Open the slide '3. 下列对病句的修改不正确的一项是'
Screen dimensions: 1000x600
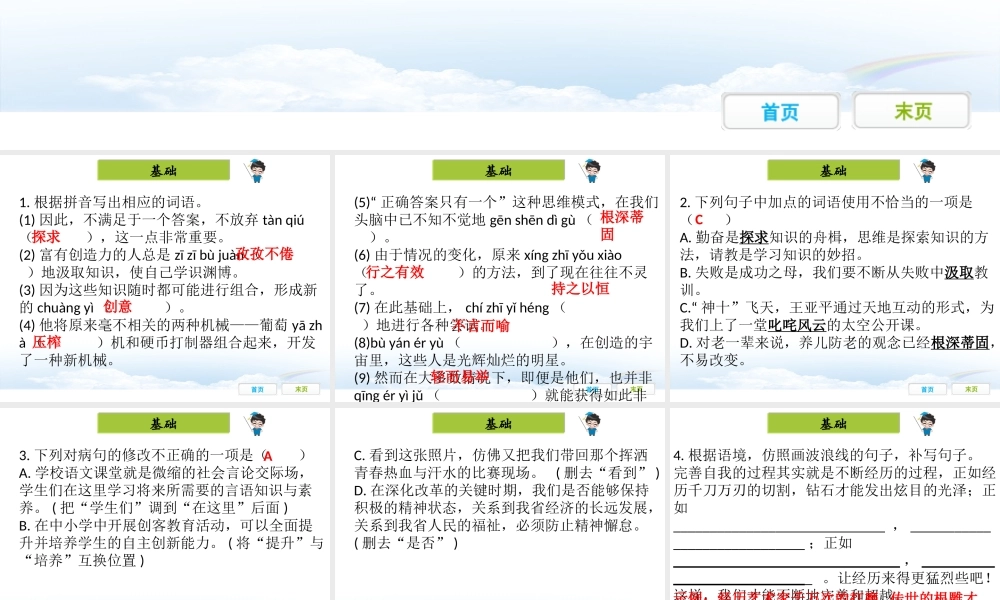click(x=165, y=504)
